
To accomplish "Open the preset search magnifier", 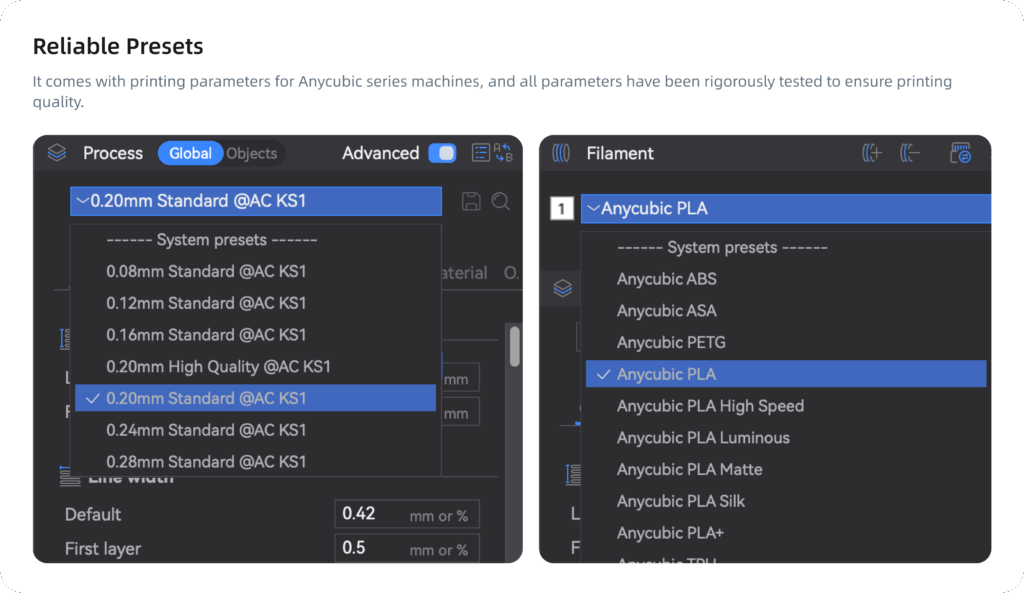I will click(500, 201).
